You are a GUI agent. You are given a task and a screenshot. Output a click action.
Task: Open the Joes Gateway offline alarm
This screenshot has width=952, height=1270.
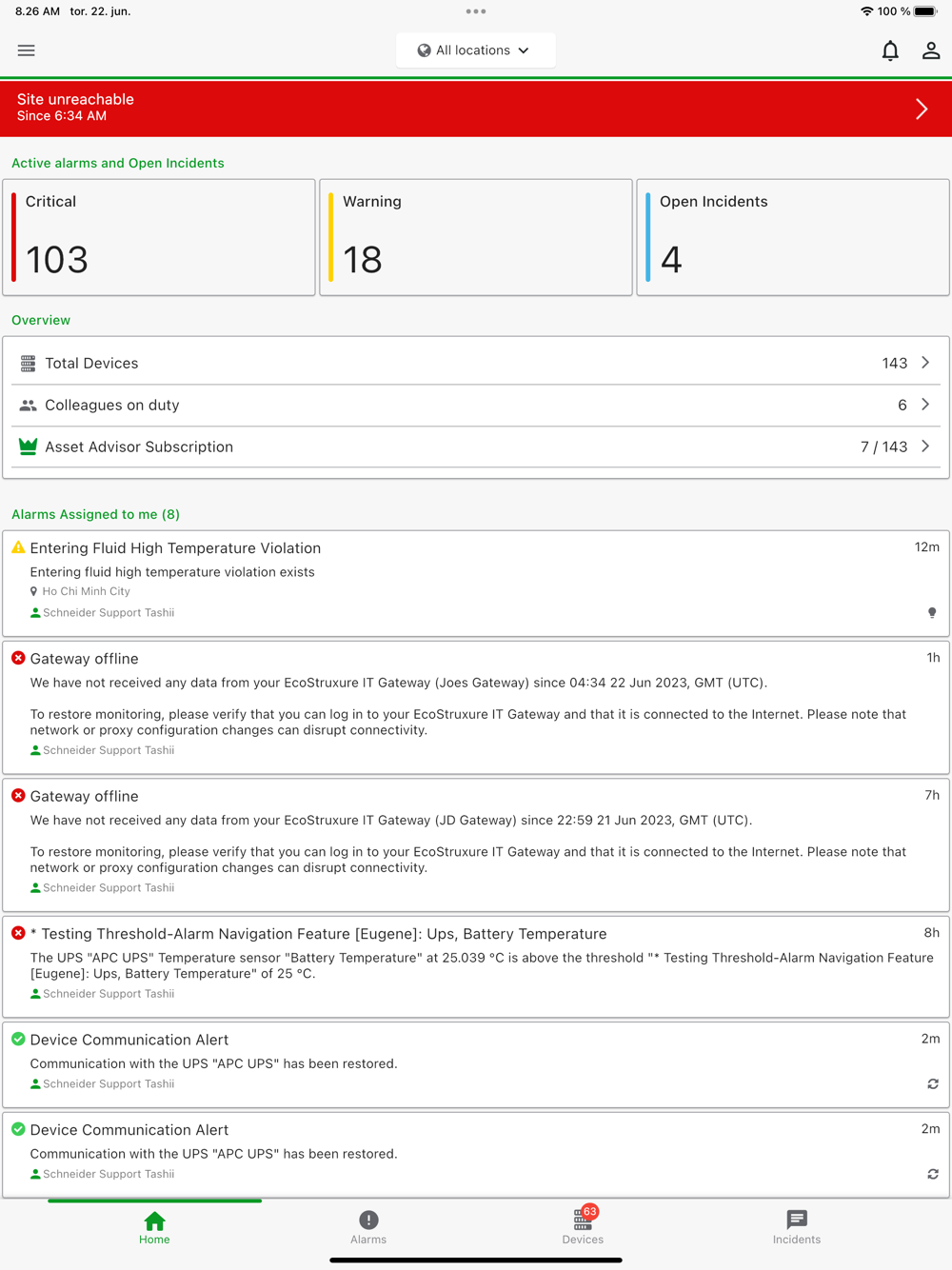pyautogui.click(x=476, y=706)
